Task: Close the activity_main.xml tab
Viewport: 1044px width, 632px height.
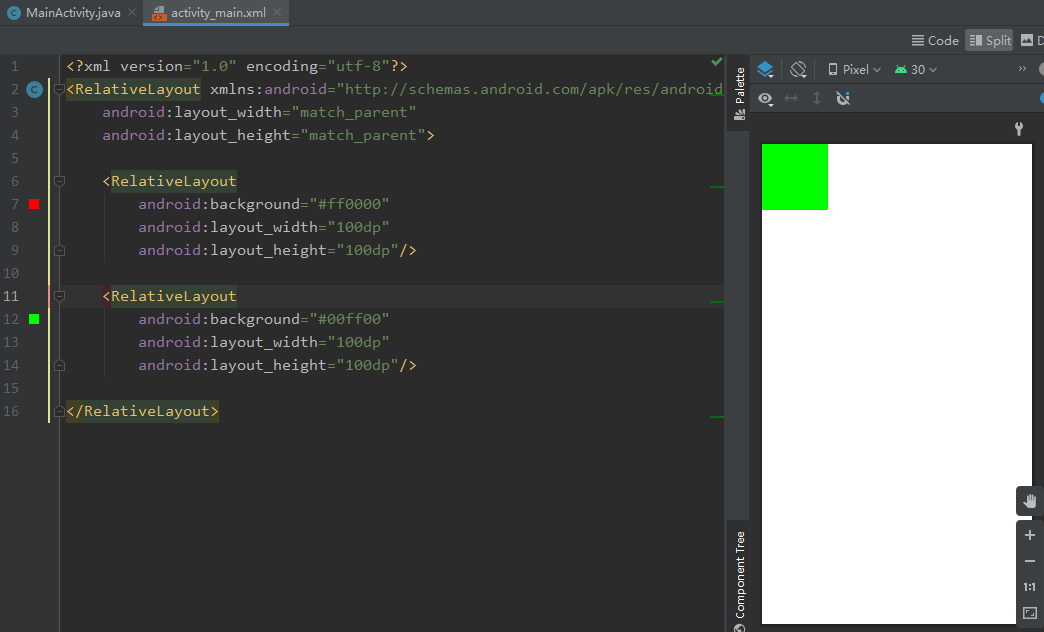Action: (x=277, y=13)
